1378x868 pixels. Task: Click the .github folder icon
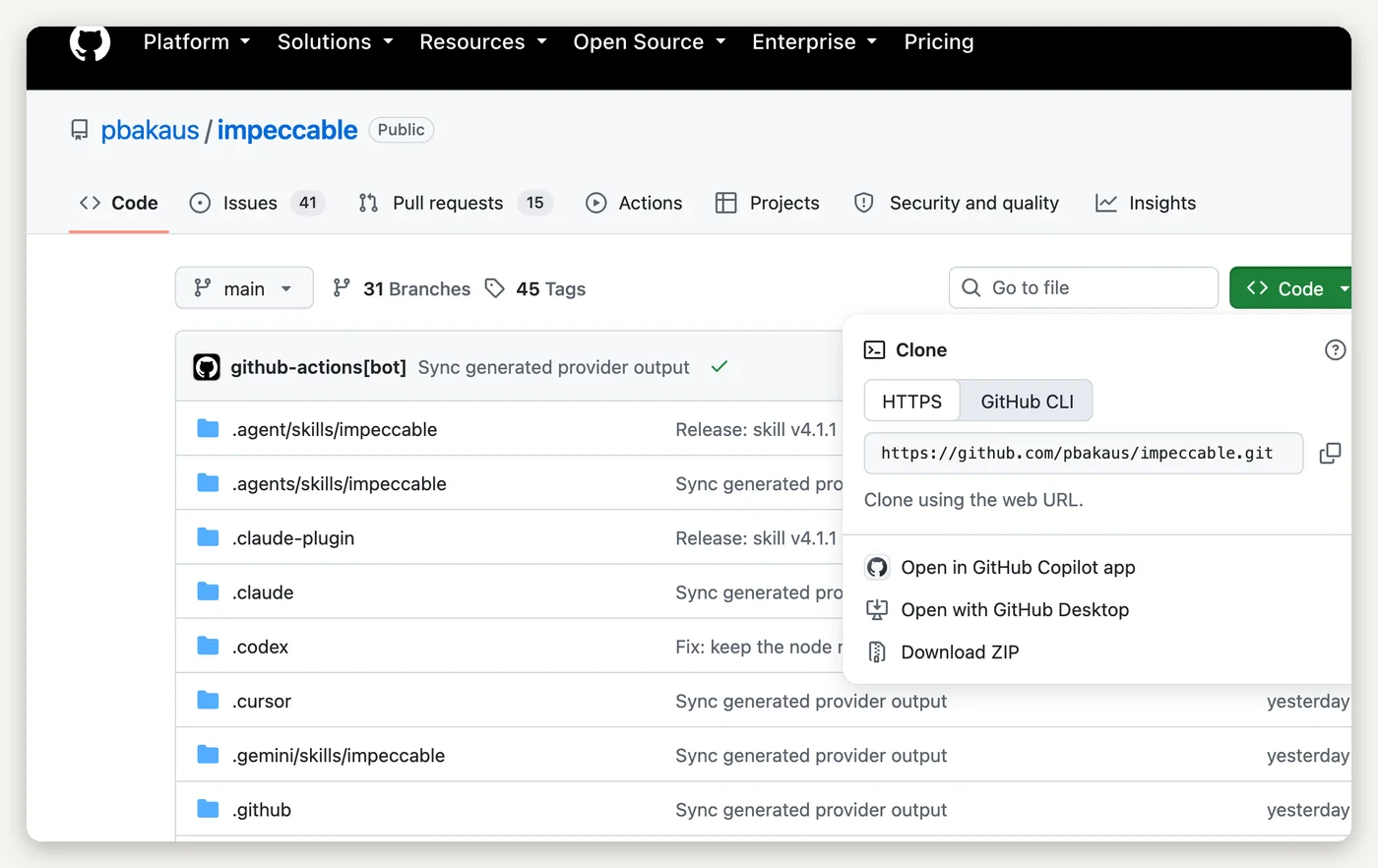[x=208, y=808]
